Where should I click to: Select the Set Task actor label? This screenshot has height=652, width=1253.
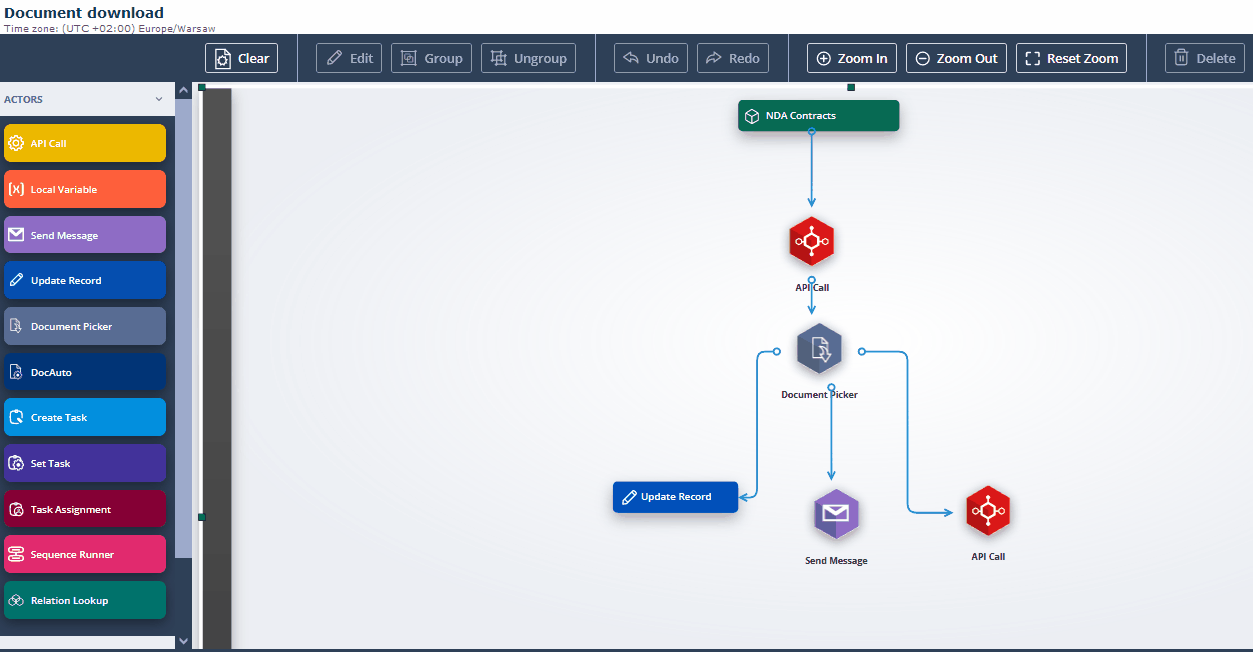[x=50, y=464]
